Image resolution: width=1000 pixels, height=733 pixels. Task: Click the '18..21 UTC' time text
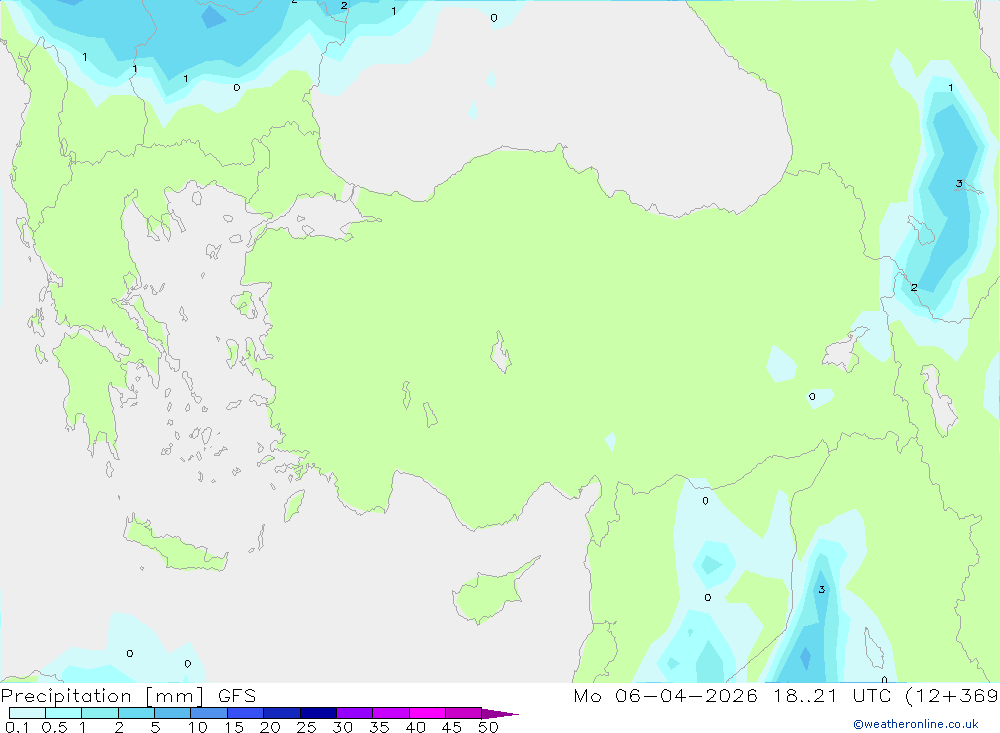click(x=831, y=695)
